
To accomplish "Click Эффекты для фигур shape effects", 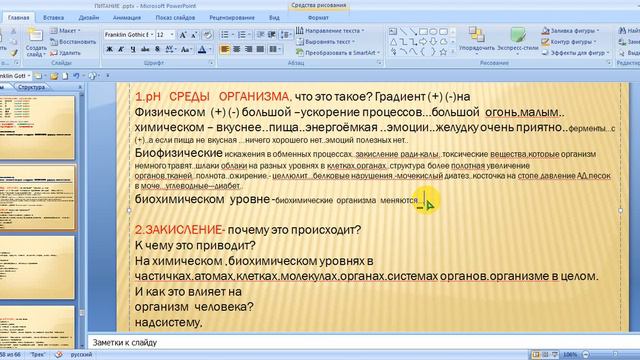I will [x=576, y=53].
